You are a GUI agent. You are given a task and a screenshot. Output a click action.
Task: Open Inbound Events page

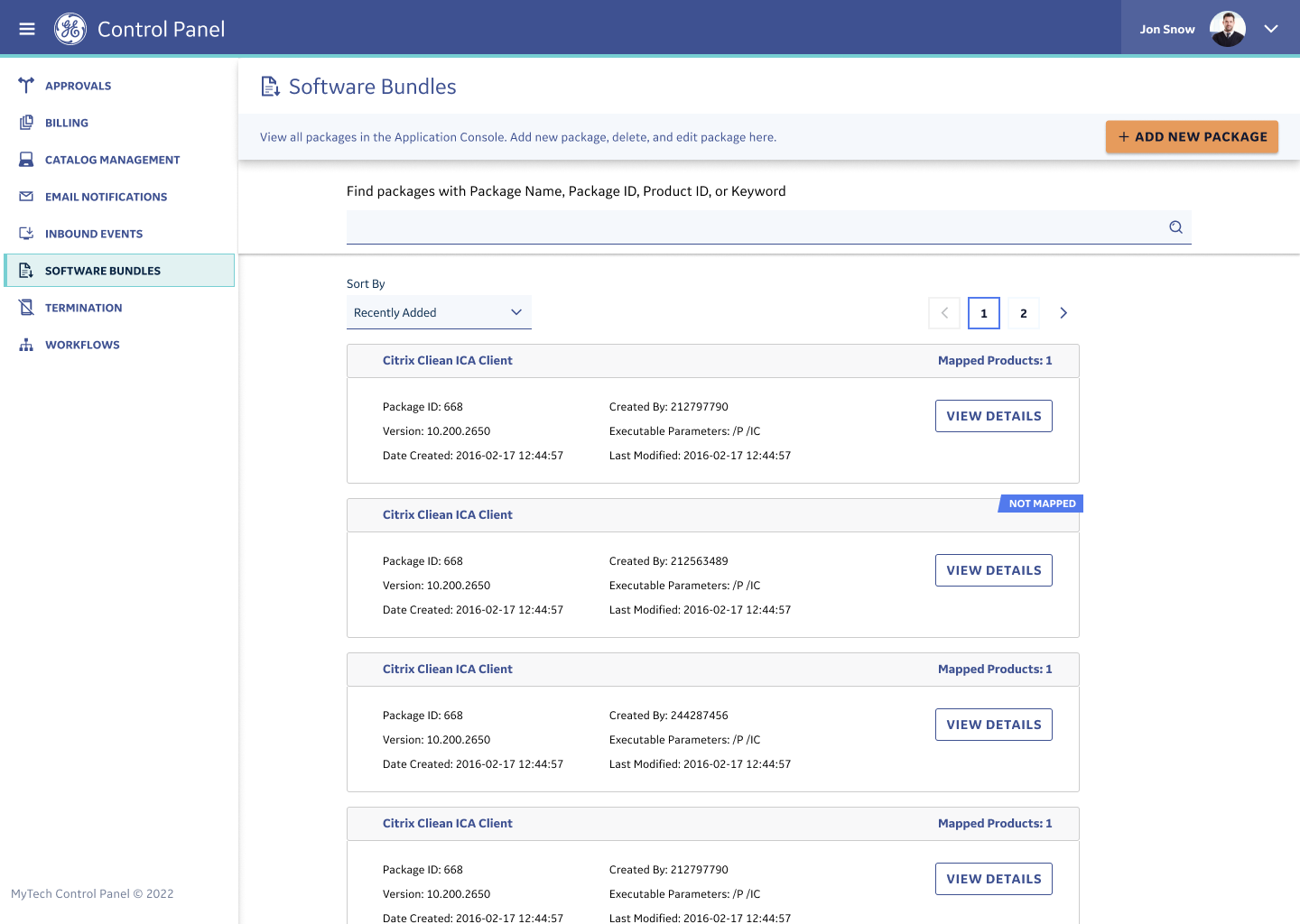click(x=94, y=234)
